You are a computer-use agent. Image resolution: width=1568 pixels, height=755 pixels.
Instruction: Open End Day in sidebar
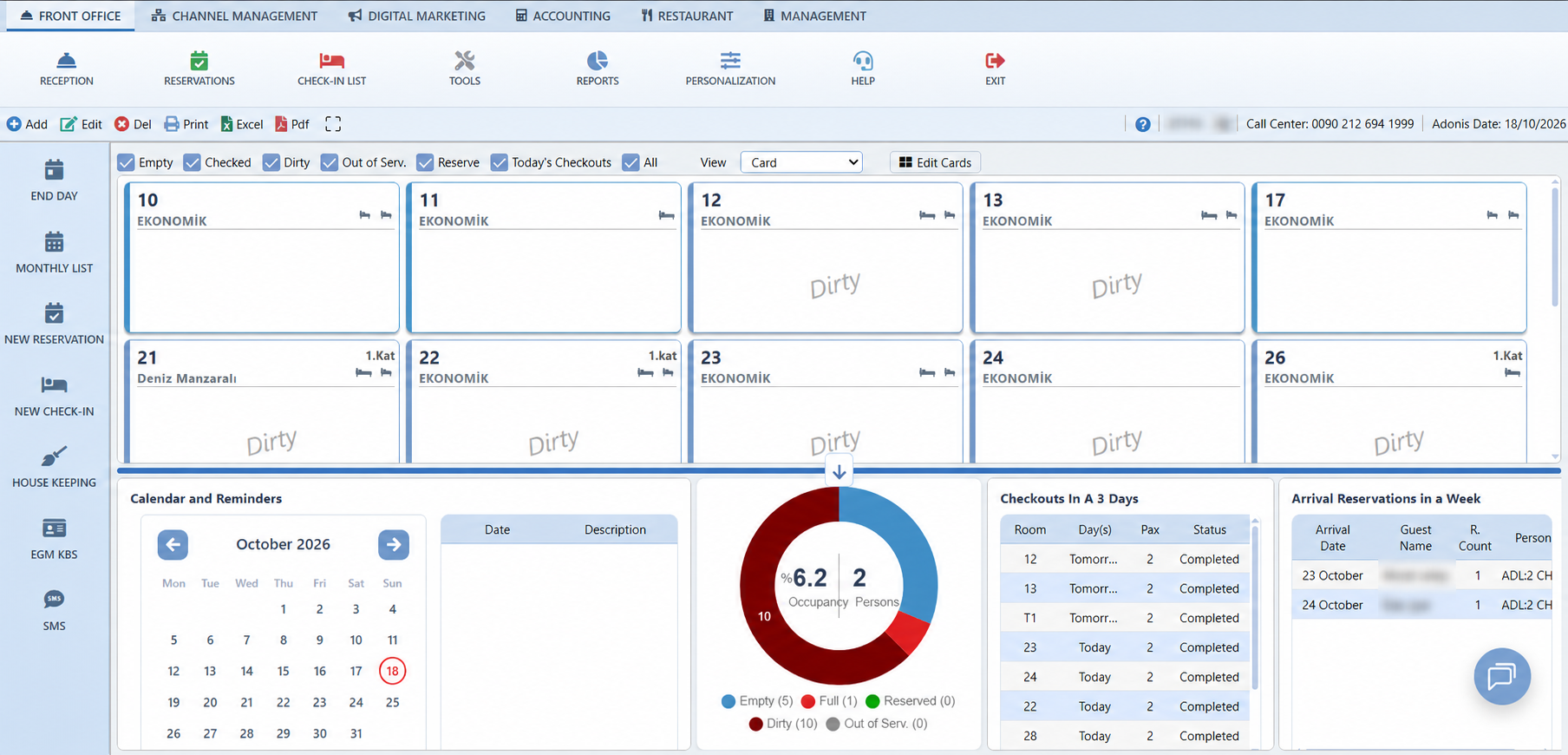pyautogui.click(x=54, y=181)
